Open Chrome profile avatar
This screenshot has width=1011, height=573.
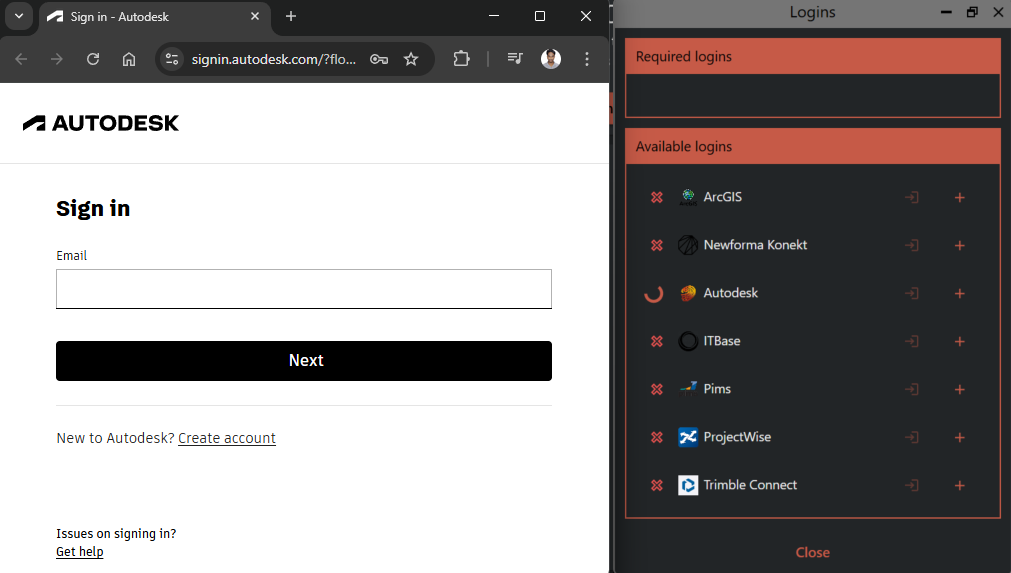tap(551, 59)
